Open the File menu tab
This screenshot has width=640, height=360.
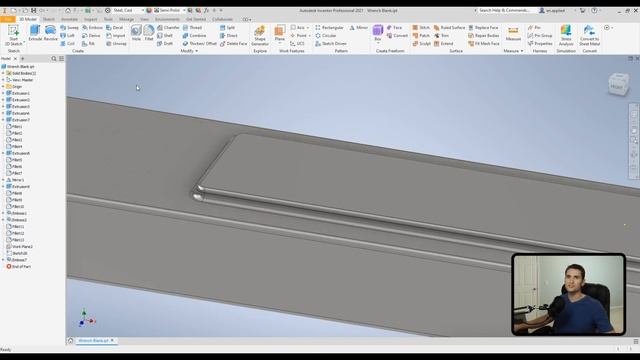click(x=8, y=19)
